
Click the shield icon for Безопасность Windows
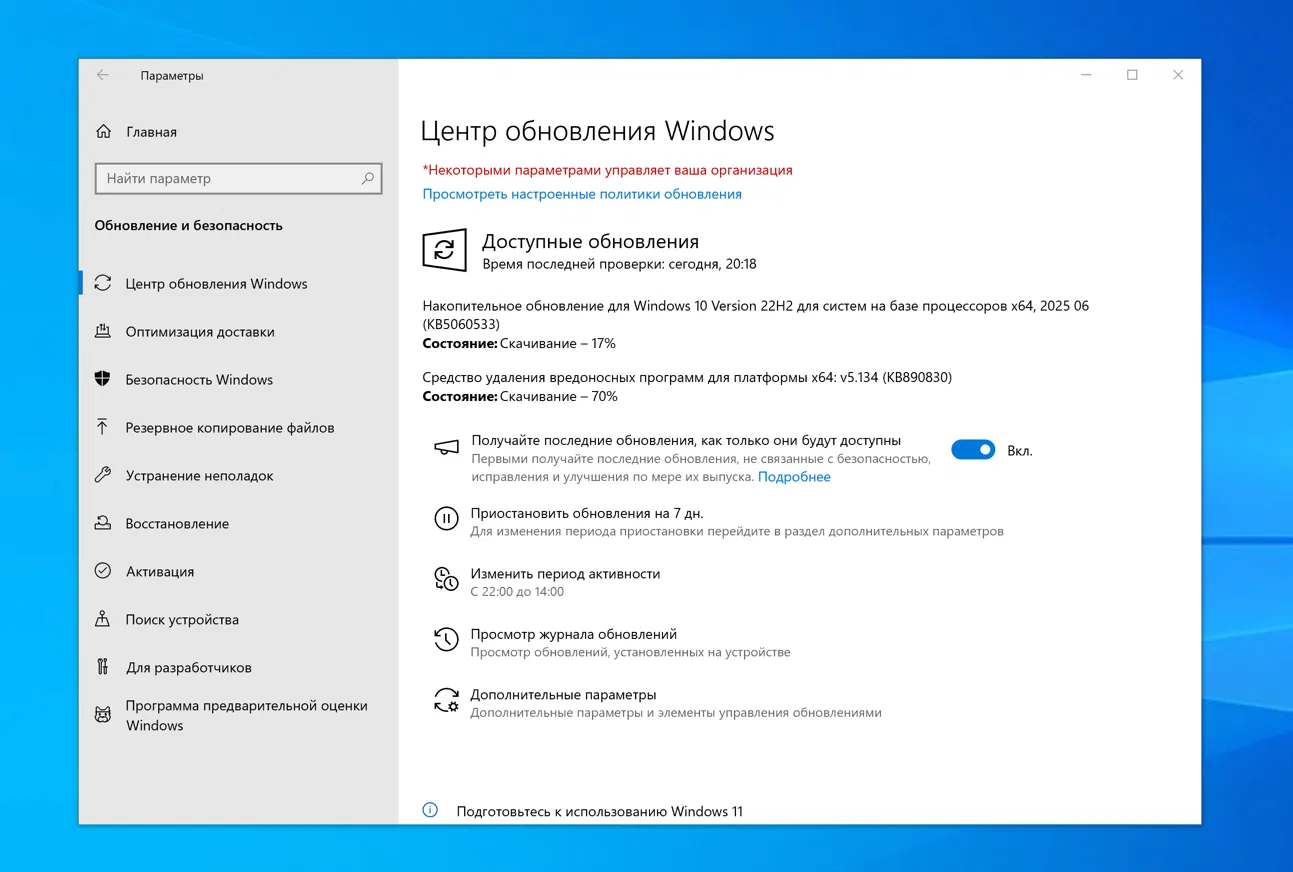pyautogui.click(x=103, y=379)
